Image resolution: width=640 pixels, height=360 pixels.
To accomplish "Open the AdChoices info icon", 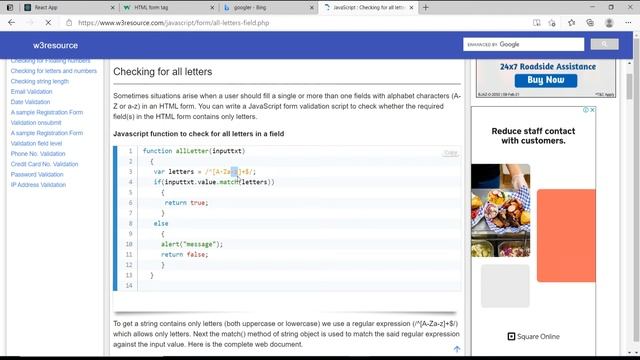I will (x=586, y=110).
